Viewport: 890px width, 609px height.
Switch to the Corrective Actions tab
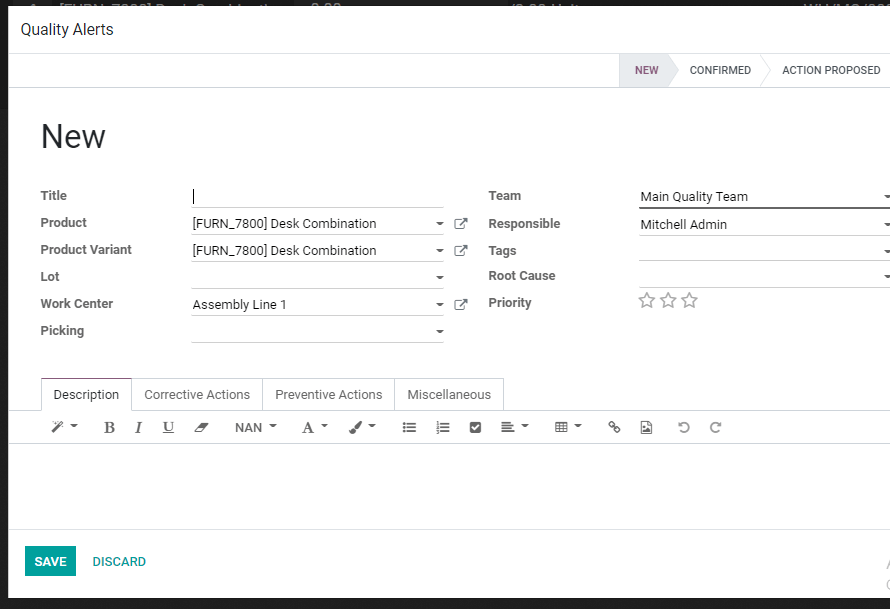click(x=197, y=394)
